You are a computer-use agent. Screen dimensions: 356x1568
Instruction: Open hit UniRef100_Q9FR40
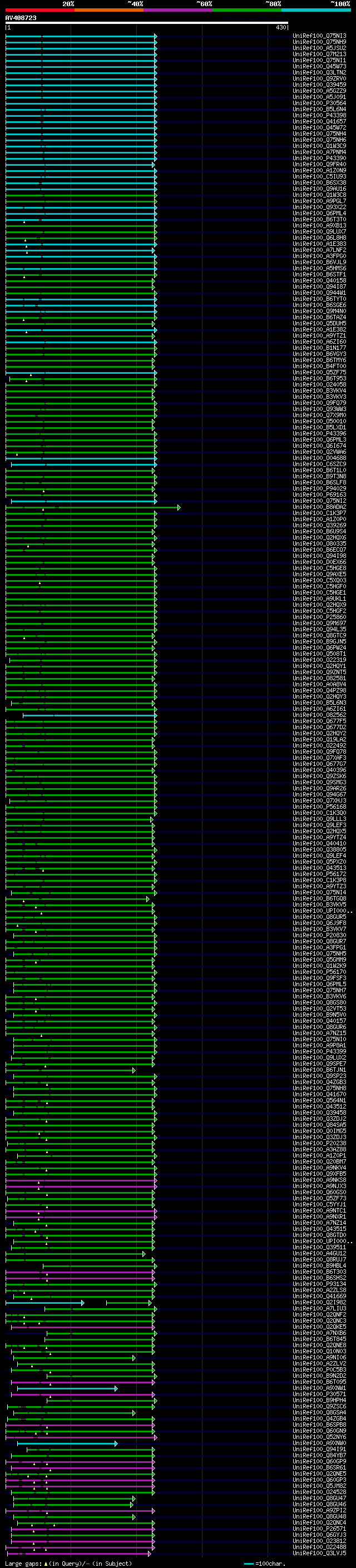click(319, 164)
